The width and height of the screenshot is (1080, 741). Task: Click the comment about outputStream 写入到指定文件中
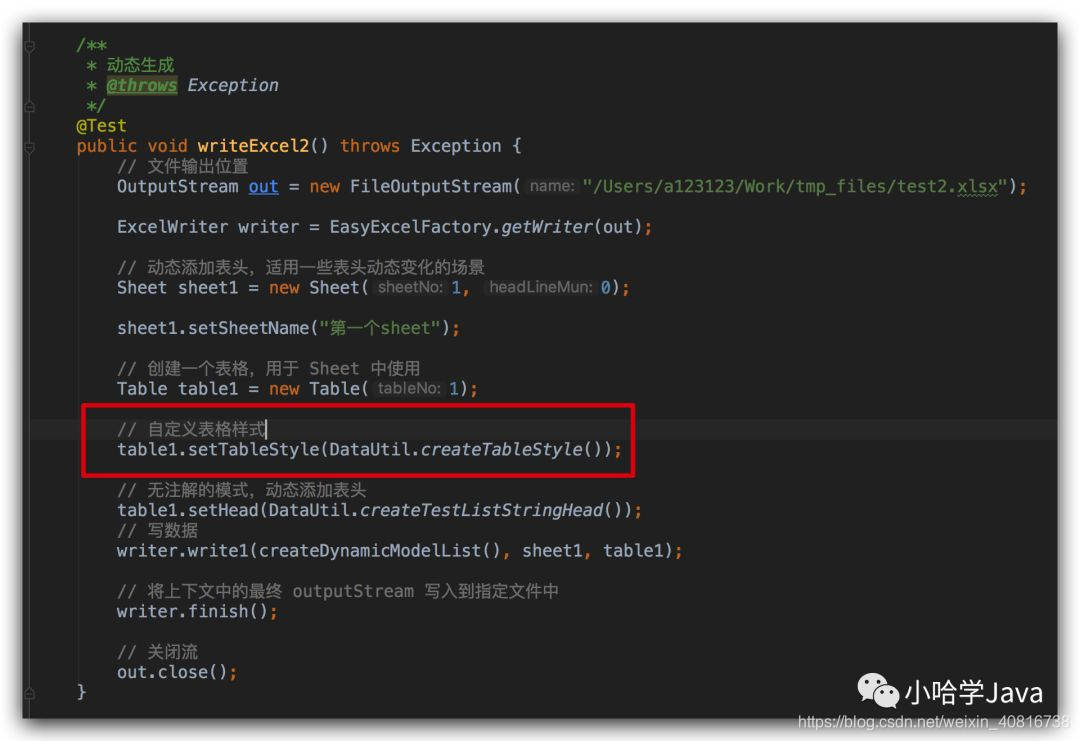pyautogui.click(x=338, y=592)
